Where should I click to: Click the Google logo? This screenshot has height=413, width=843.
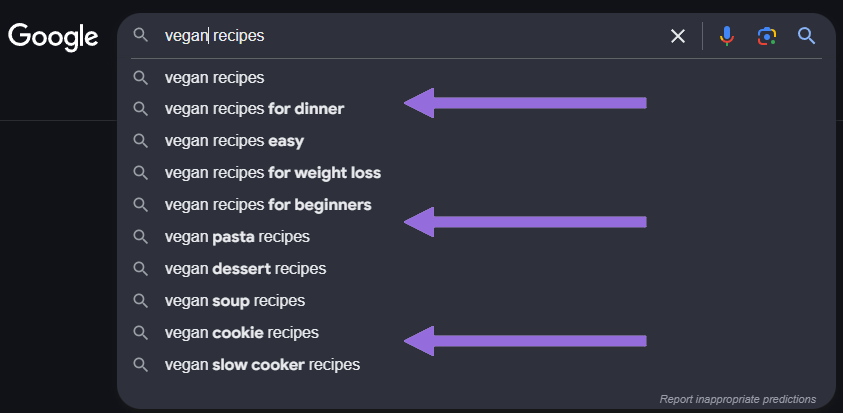pyautogui.click(x=53, y=37)
